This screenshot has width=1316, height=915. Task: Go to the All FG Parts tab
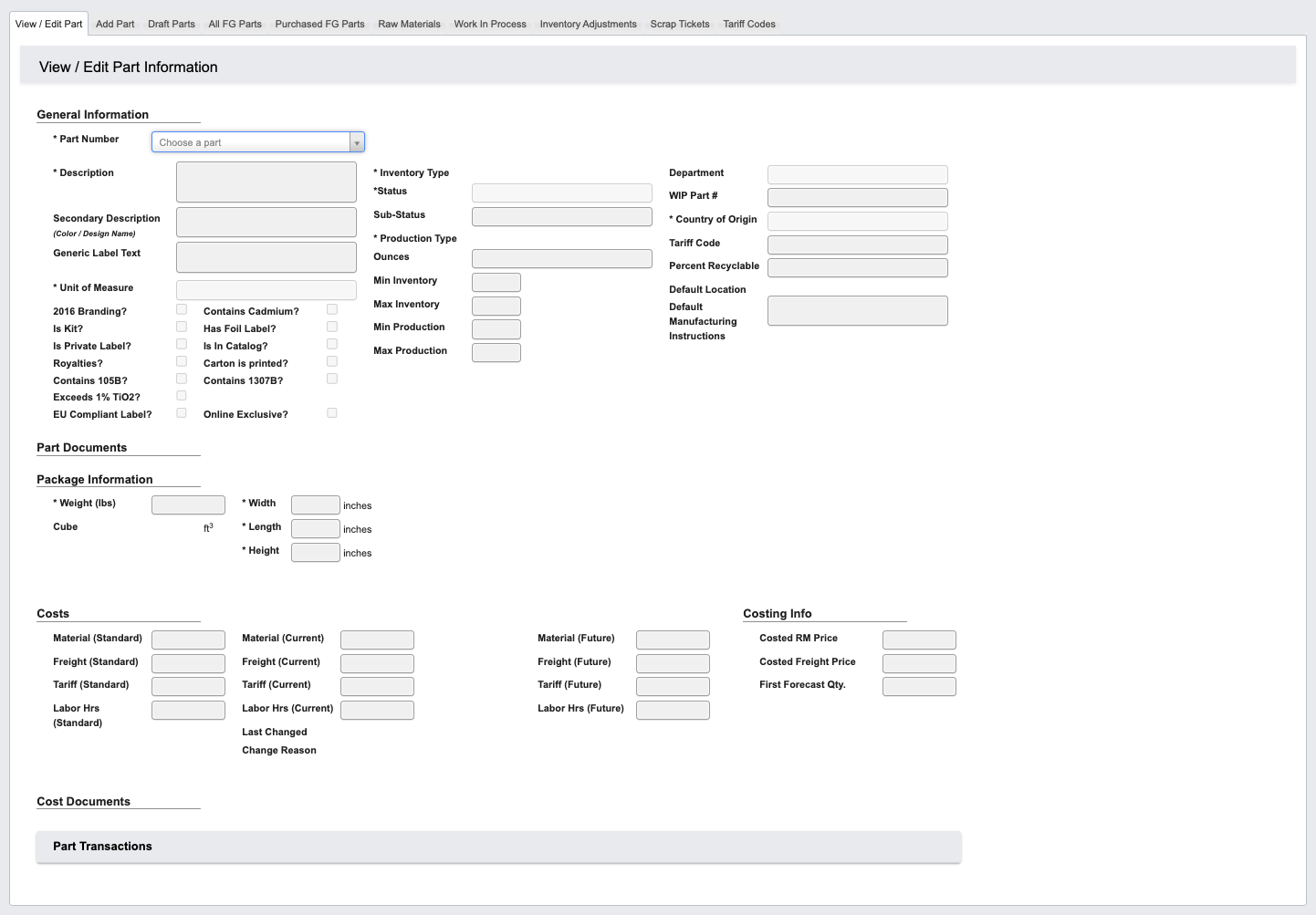pos(235,24)
